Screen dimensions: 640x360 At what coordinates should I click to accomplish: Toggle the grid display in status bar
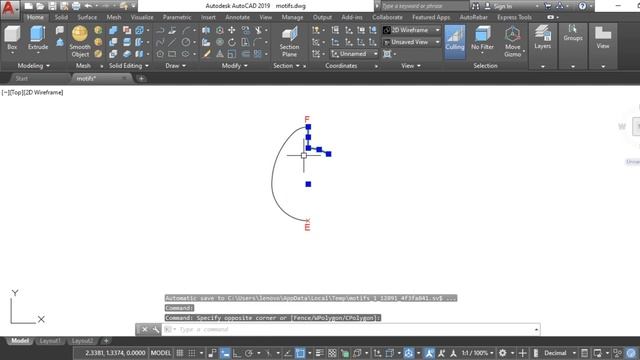180,353
